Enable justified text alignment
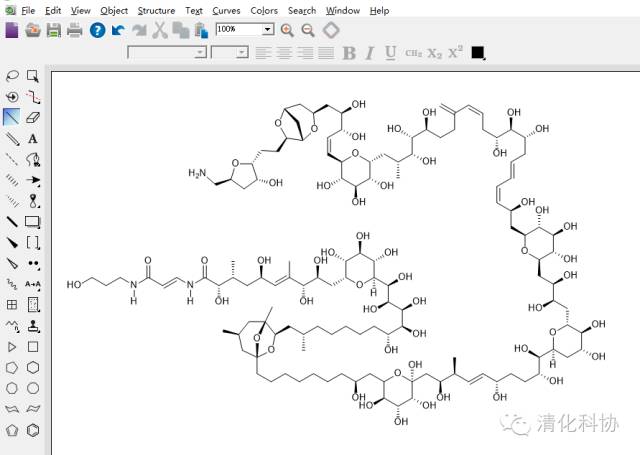 click(326, 53)
